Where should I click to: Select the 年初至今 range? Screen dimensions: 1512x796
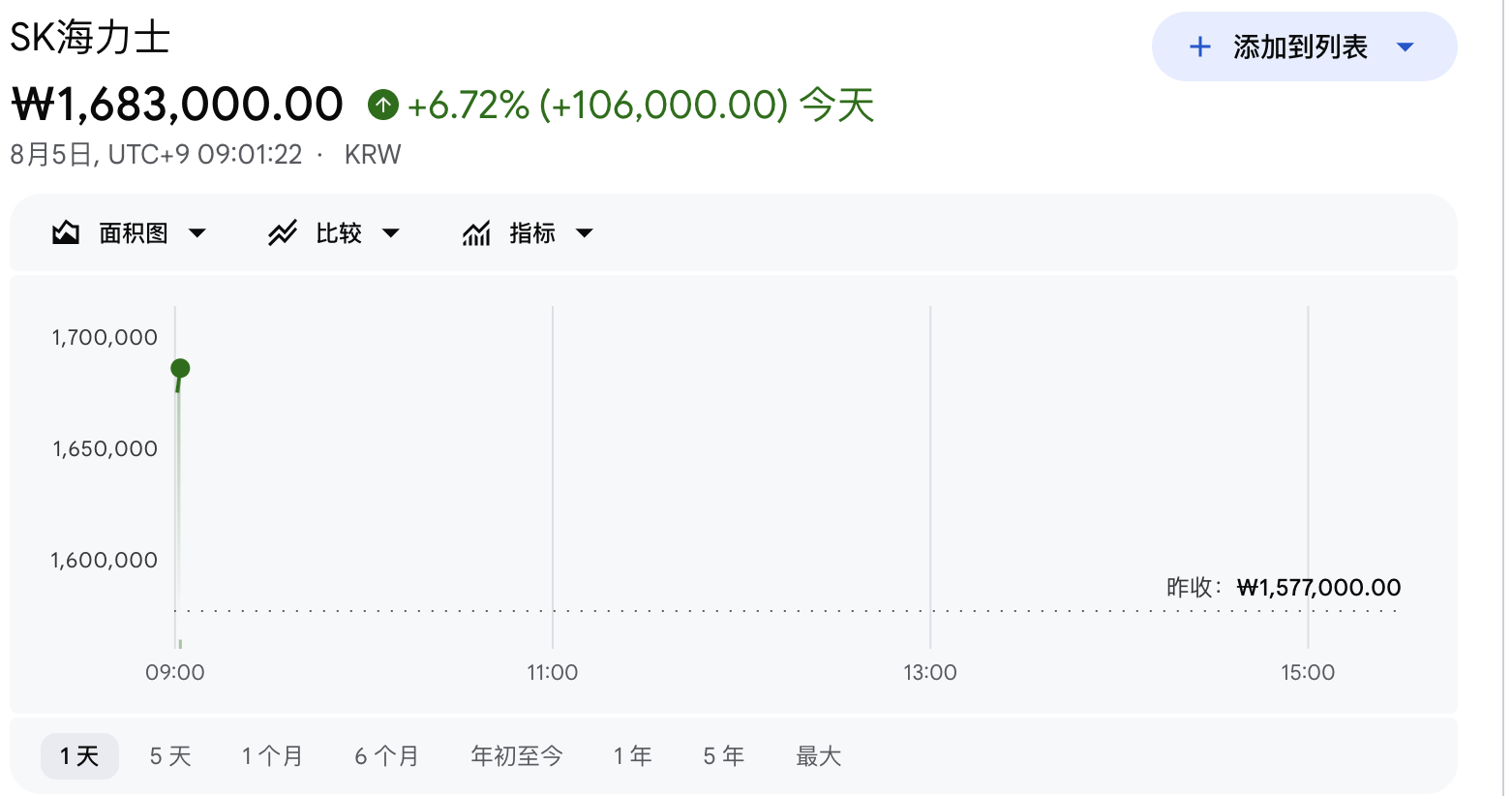tap(516, 756)
